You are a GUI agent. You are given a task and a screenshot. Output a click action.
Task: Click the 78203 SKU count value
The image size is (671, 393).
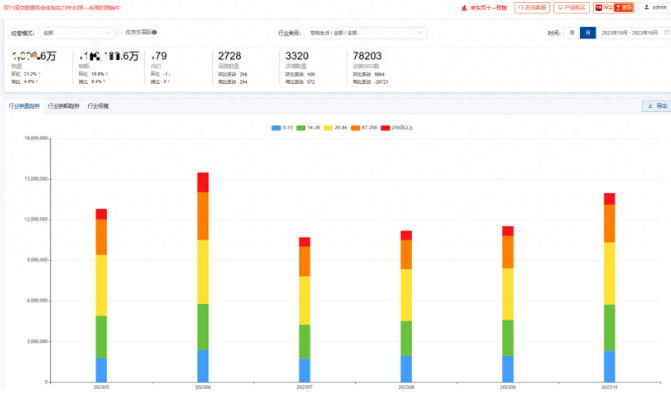click(367, 56)
